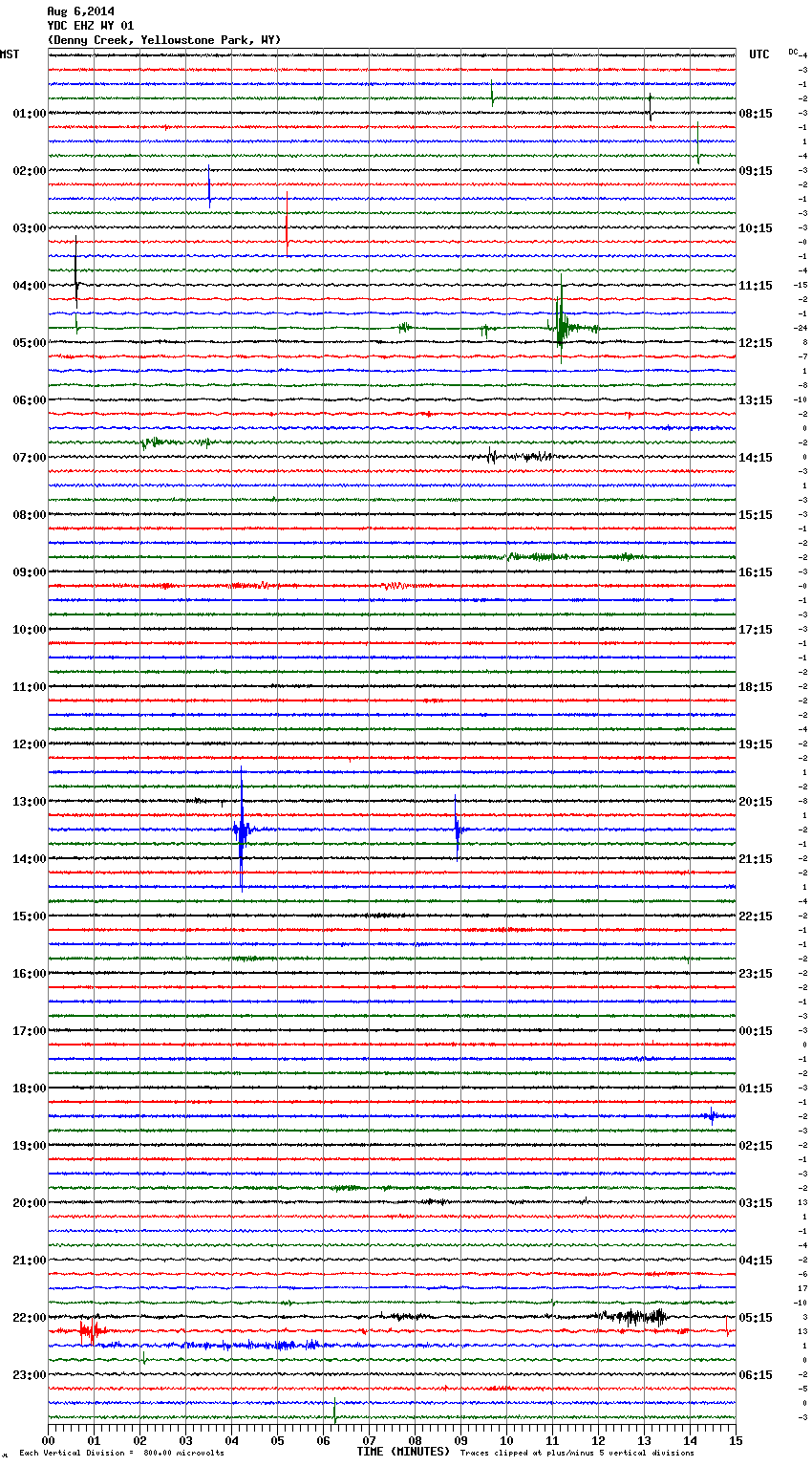
Task: Mark the large blue seismic burst near minute 4
Action: (242, 830)
